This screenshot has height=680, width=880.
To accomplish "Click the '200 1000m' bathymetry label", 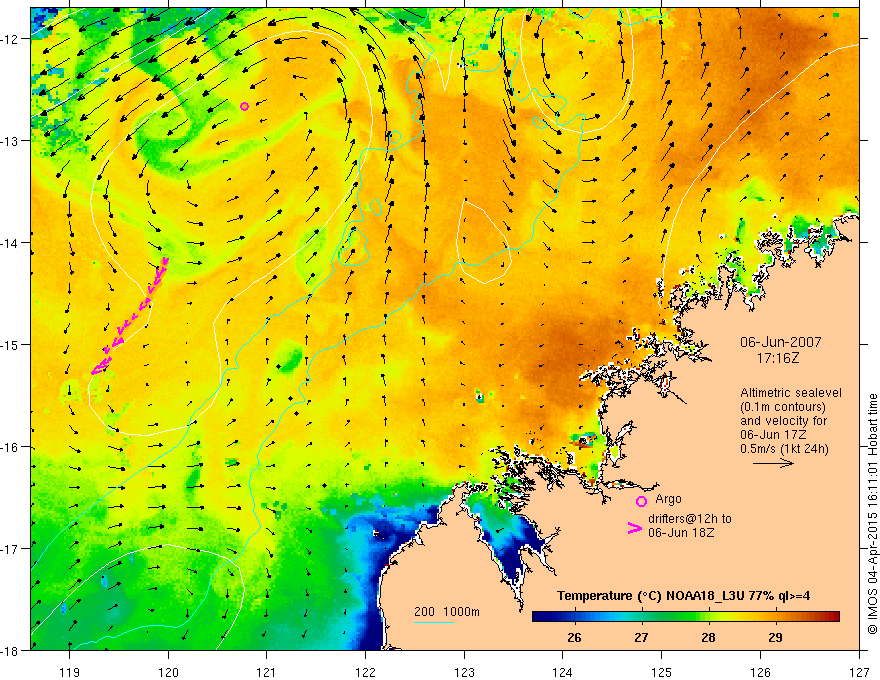I will click(x=447, y=612).
